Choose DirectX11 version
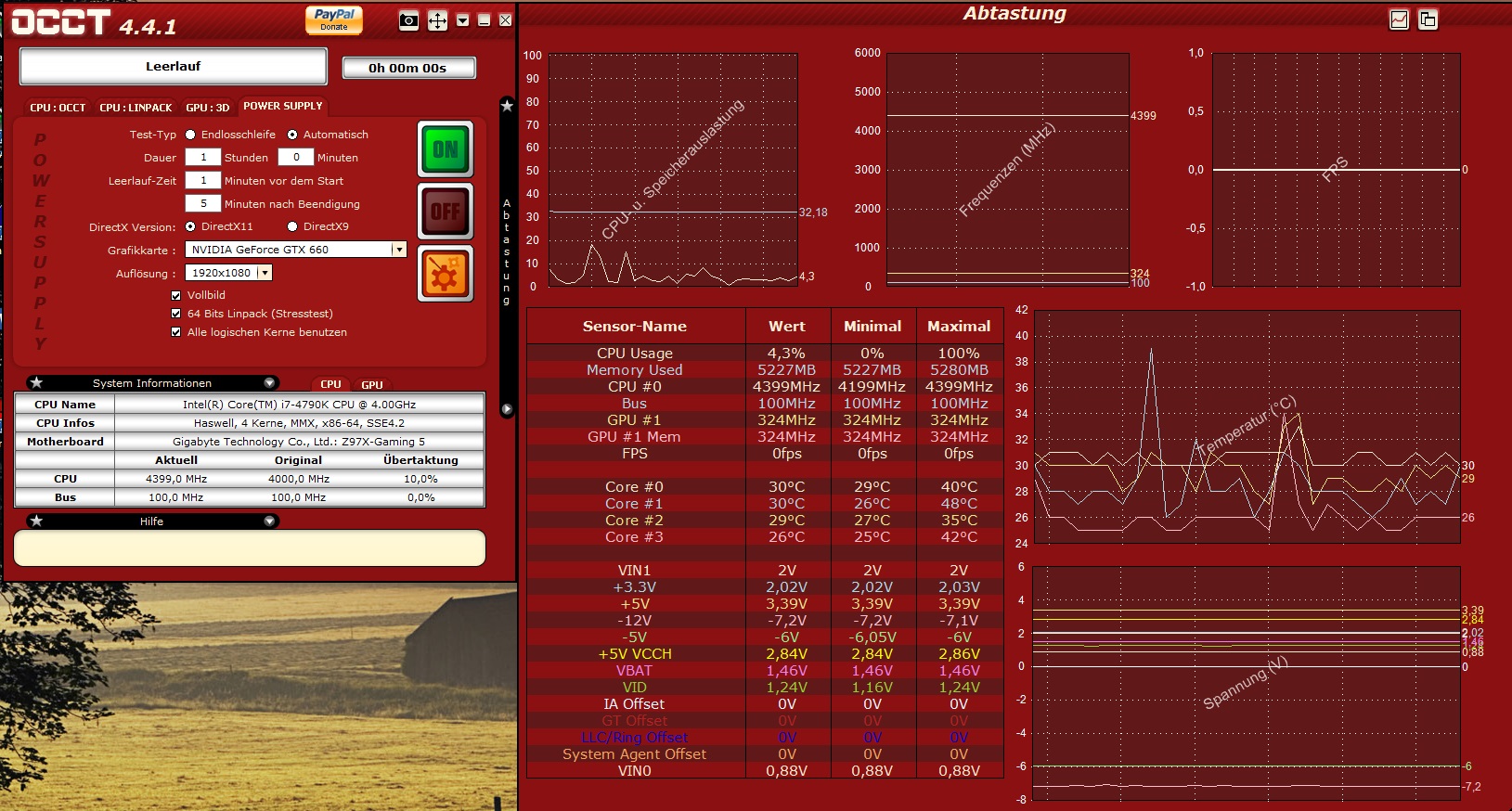 point(190,226)
